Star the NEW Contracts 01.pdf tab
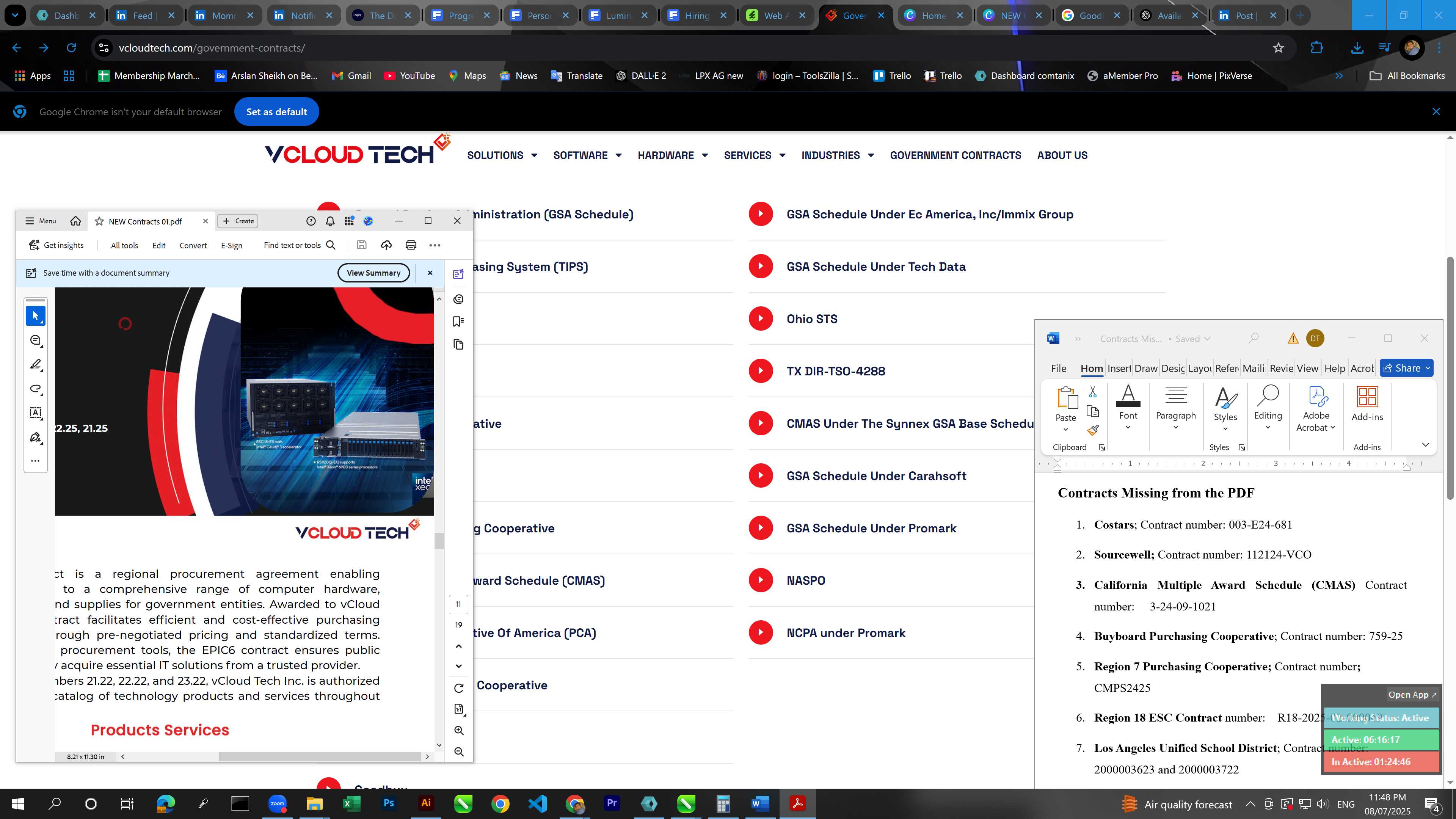 click(99, 221)
